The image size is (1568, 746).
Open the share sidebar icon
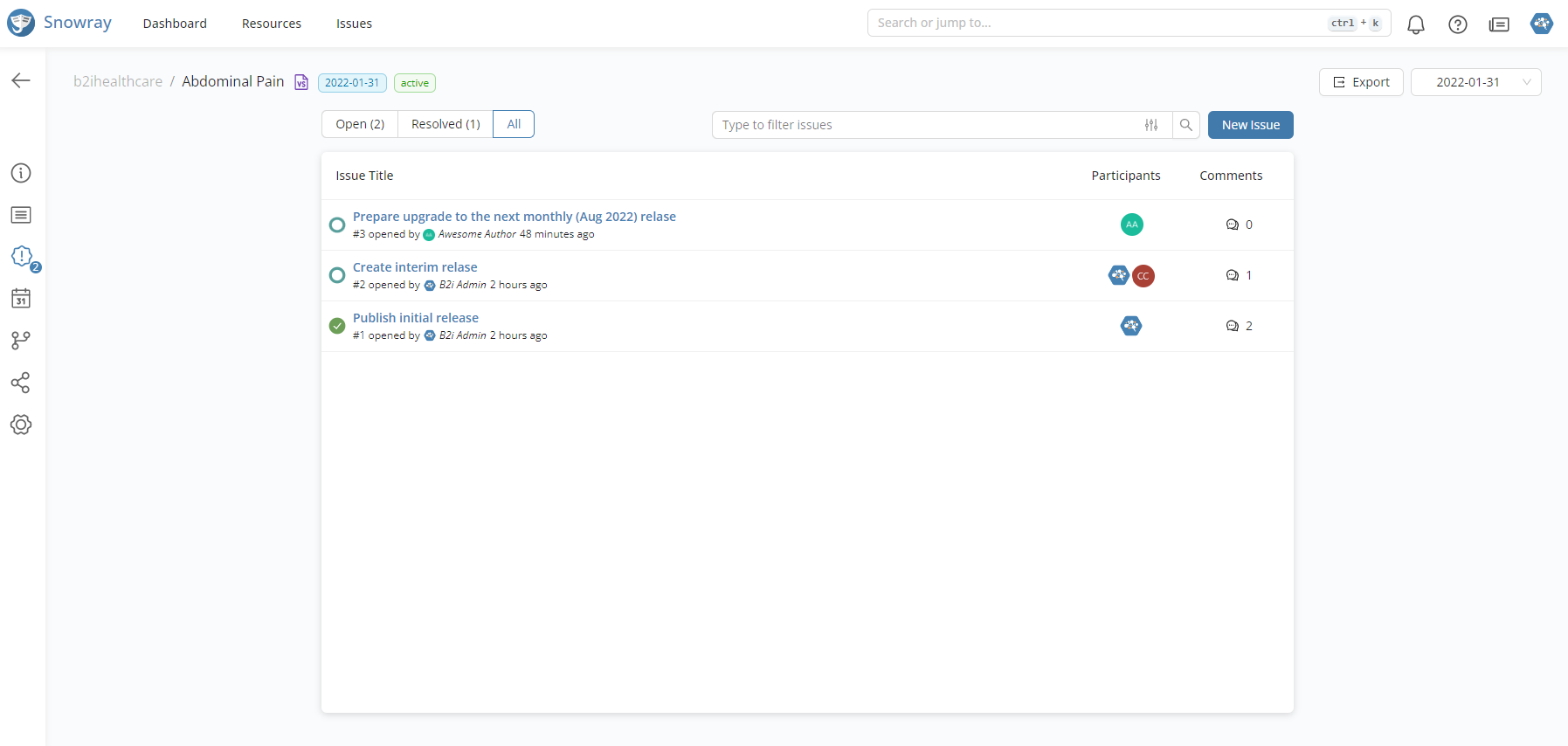(21, 383)
